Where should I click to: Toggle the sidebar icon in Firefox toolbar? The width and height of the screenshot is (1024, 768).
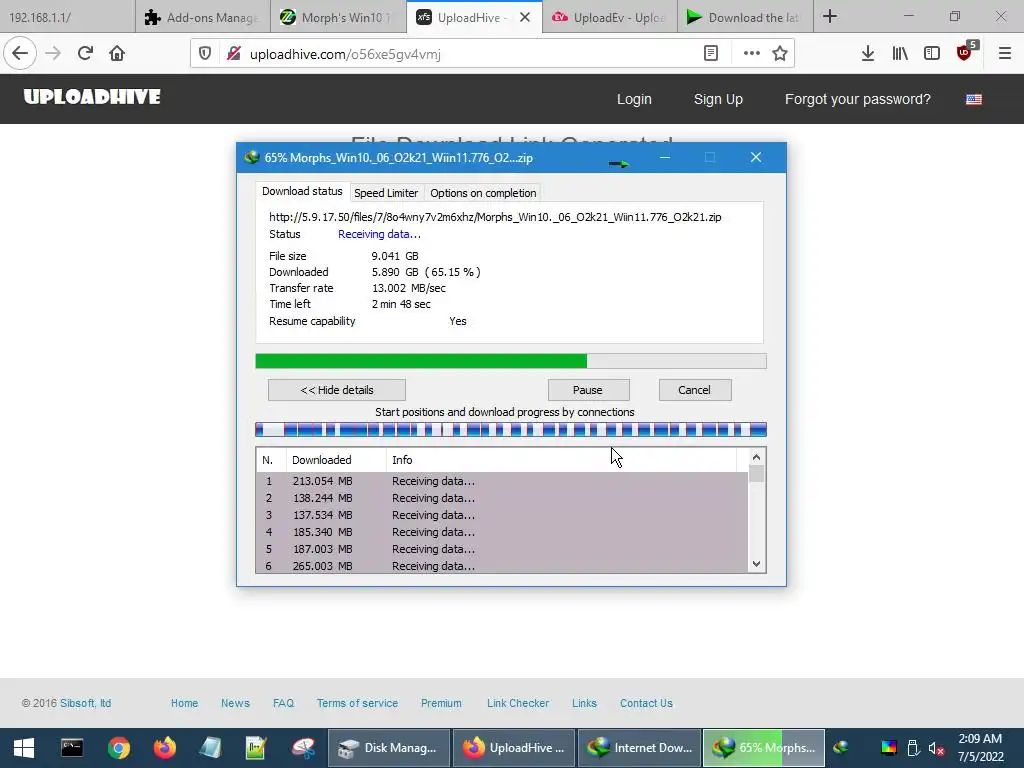point(932,54)
